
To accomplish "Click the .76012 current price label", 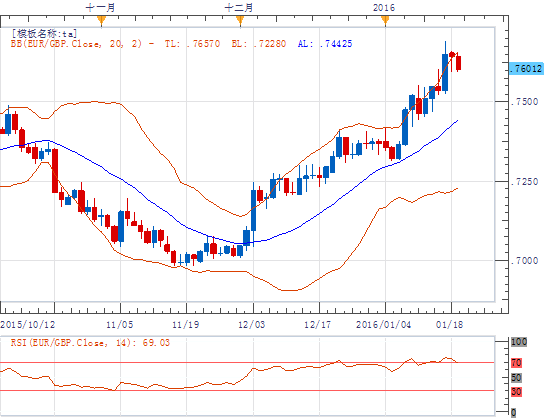I will (x=526, y=69).
